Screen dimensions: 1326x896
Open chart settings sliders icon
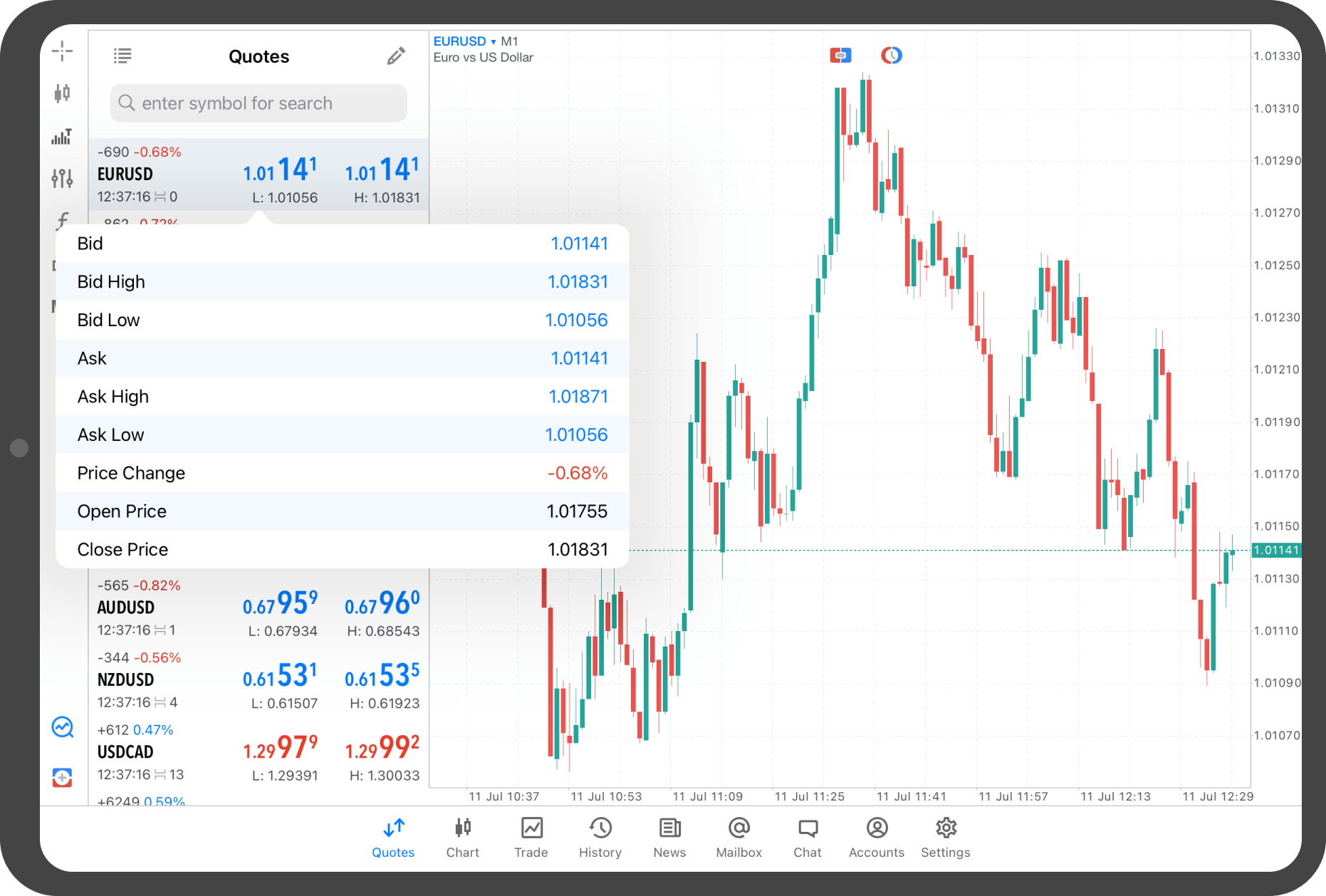point(62,178)
